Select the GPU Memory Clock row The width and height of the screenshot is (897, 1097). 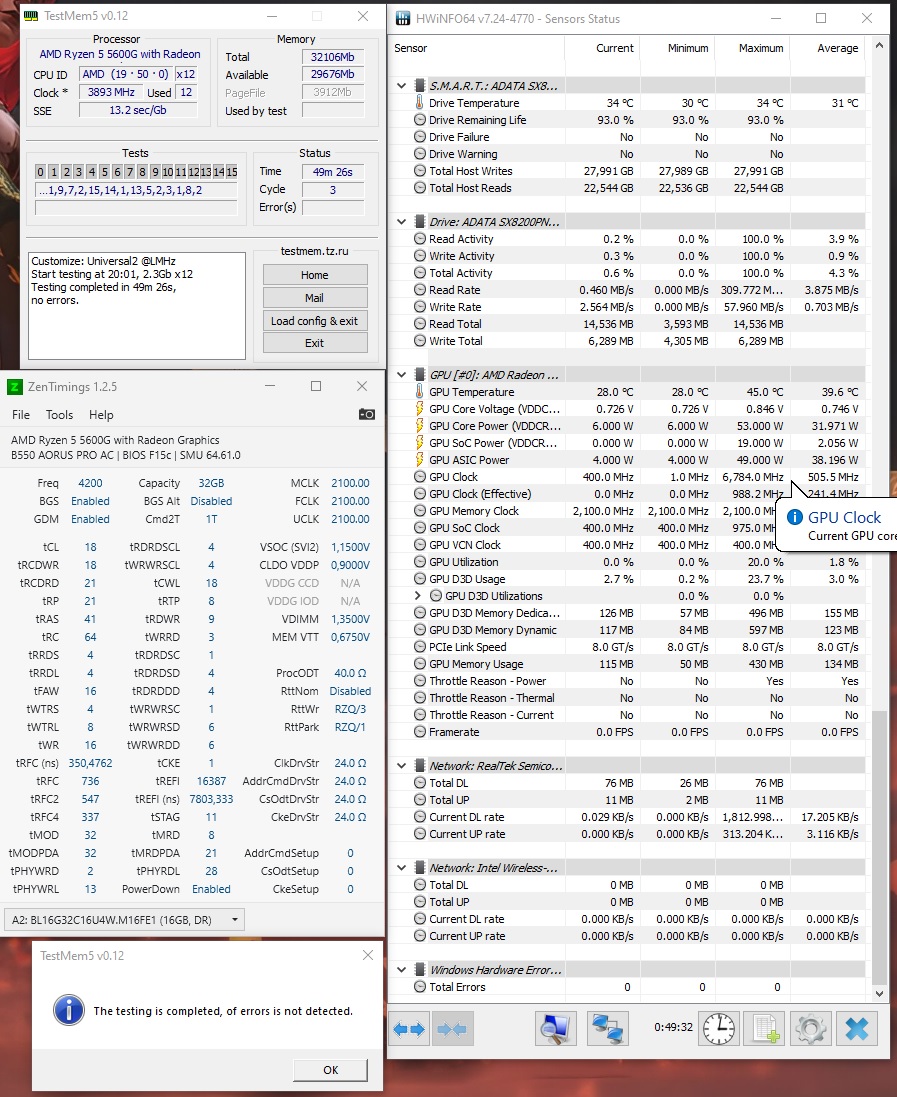point(627,511)
